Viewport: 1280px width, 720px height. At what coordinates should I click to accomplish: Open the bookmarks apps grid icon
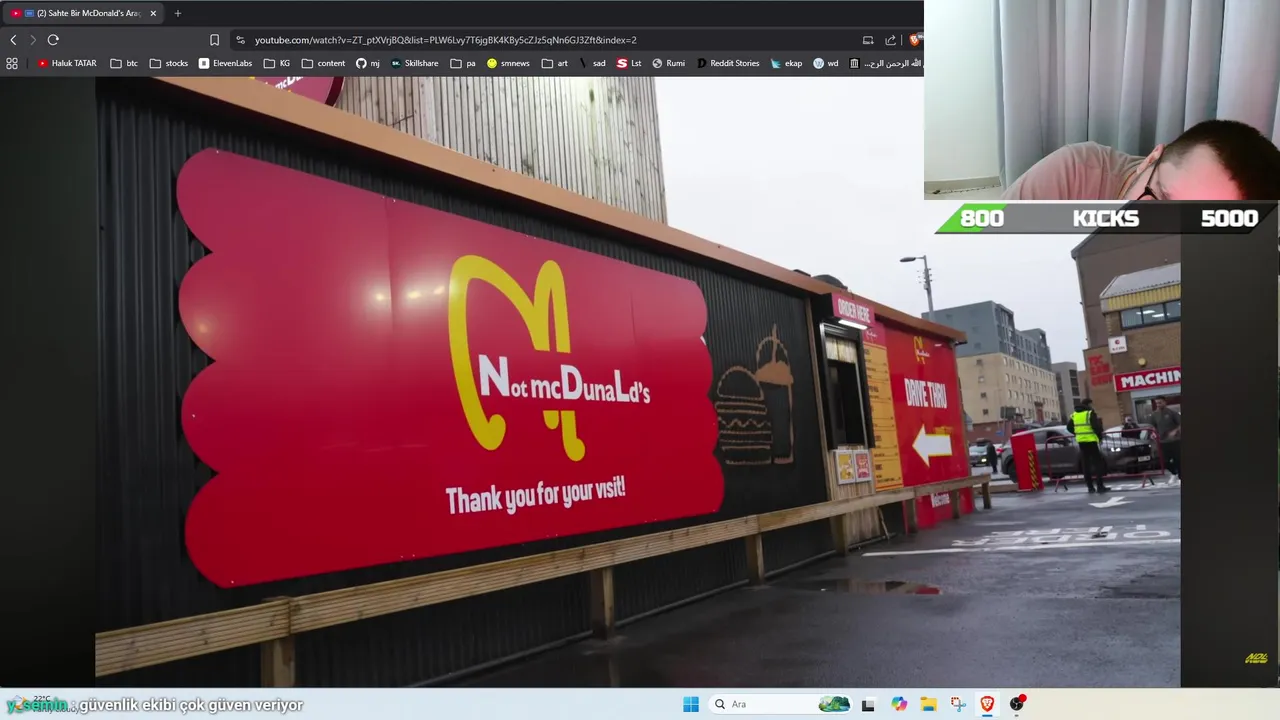click(12, 63)
